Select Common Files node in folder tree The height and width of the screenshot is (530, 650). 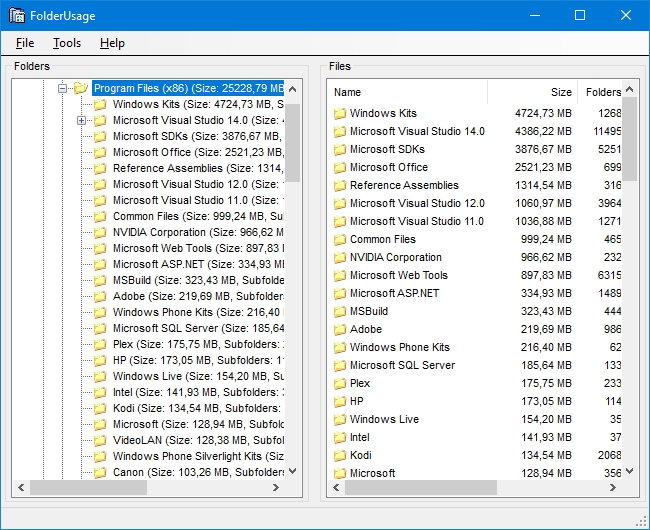(198, 216)
